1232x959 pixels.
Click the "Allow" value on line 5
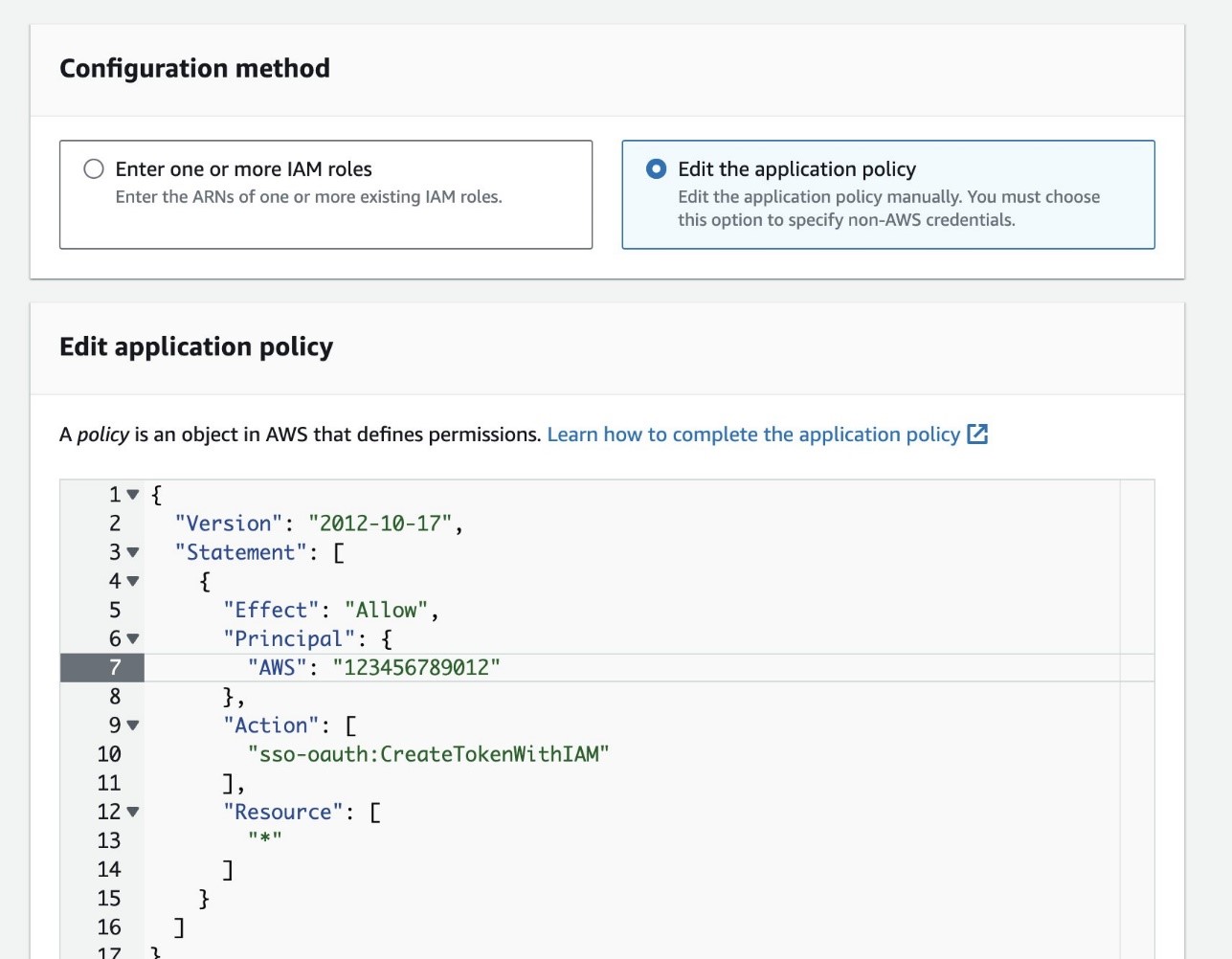[386, 610]
